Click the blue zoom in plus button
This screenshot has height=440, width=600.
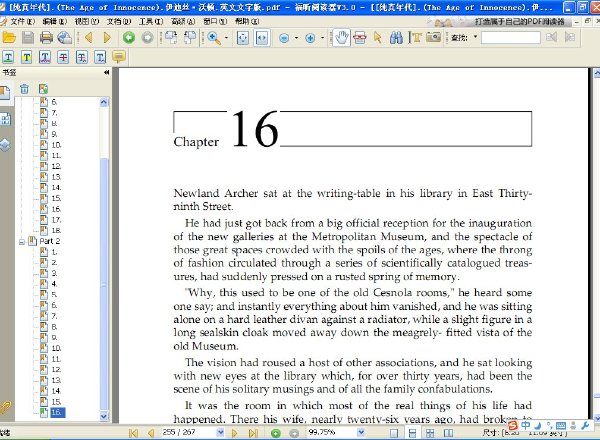(310, 38)
